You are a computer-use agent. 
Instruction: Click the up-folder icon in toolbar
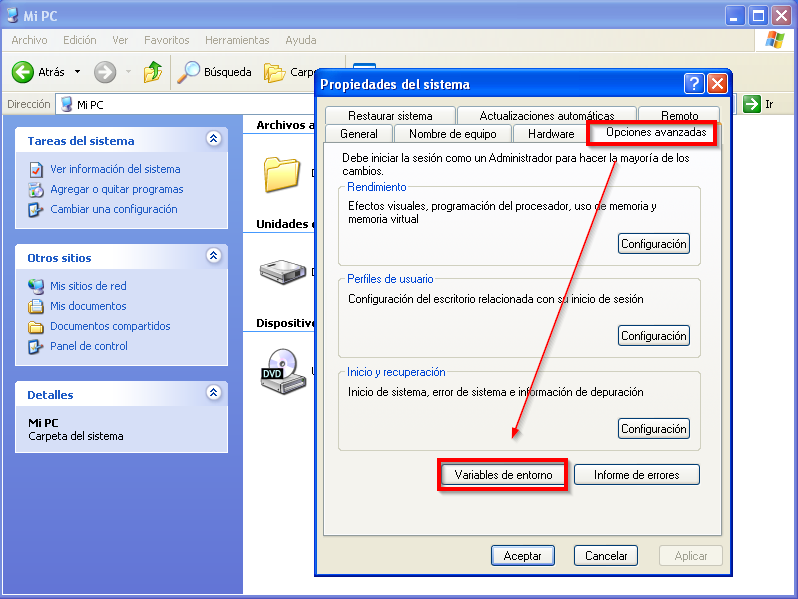[152, 72]
